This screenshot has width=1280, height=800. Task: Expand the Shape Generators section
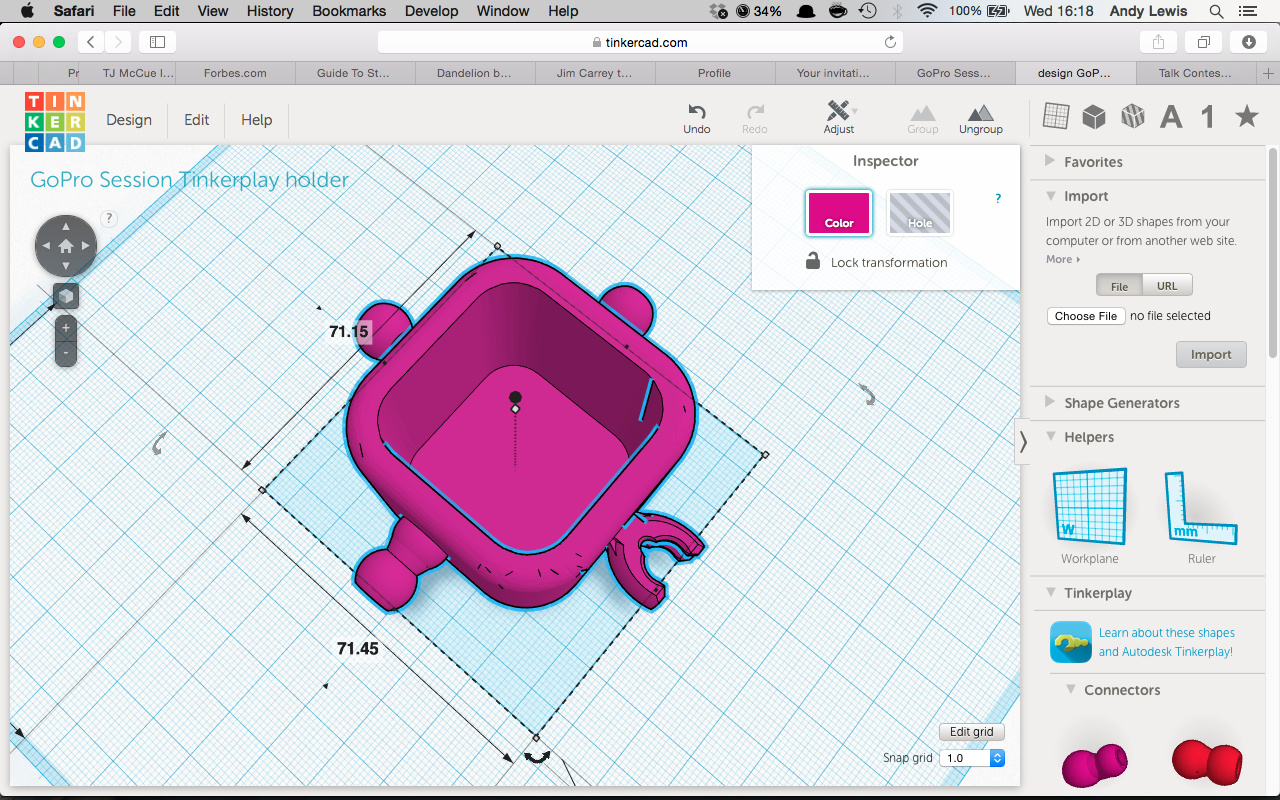tap(1121, 403)
